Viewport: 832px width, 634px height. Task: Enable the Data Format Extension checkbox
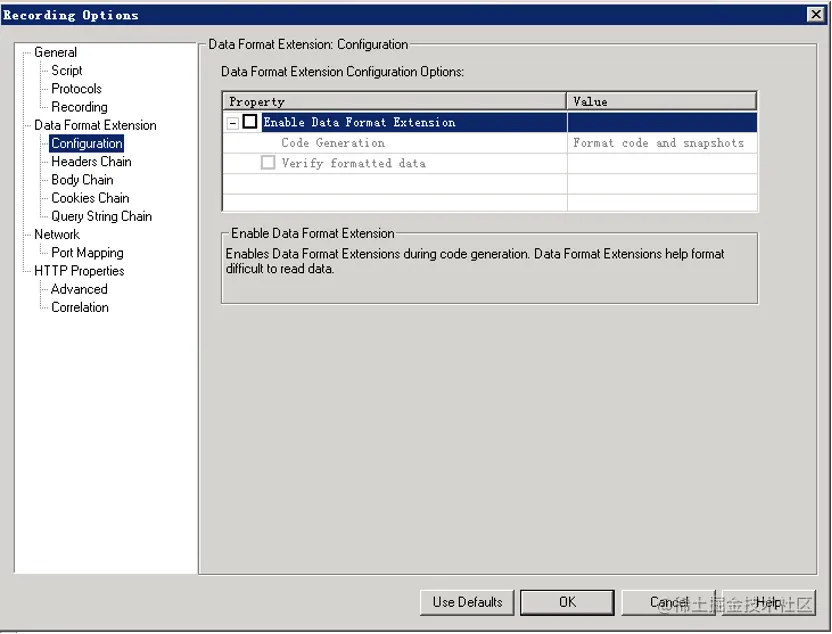point(250,122)
